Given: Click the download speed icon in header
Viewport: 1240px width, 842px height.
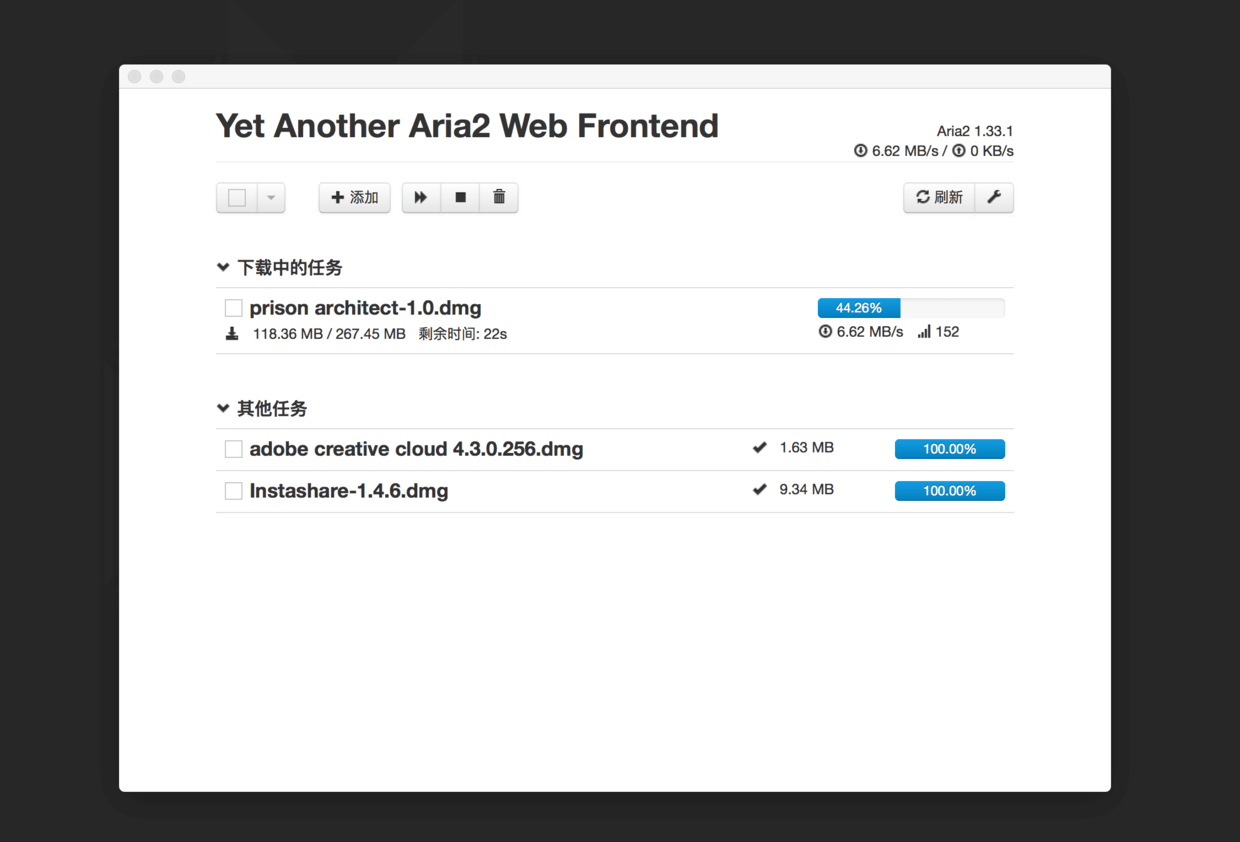Looking at the screenshot, I should [x=860, y=151].
